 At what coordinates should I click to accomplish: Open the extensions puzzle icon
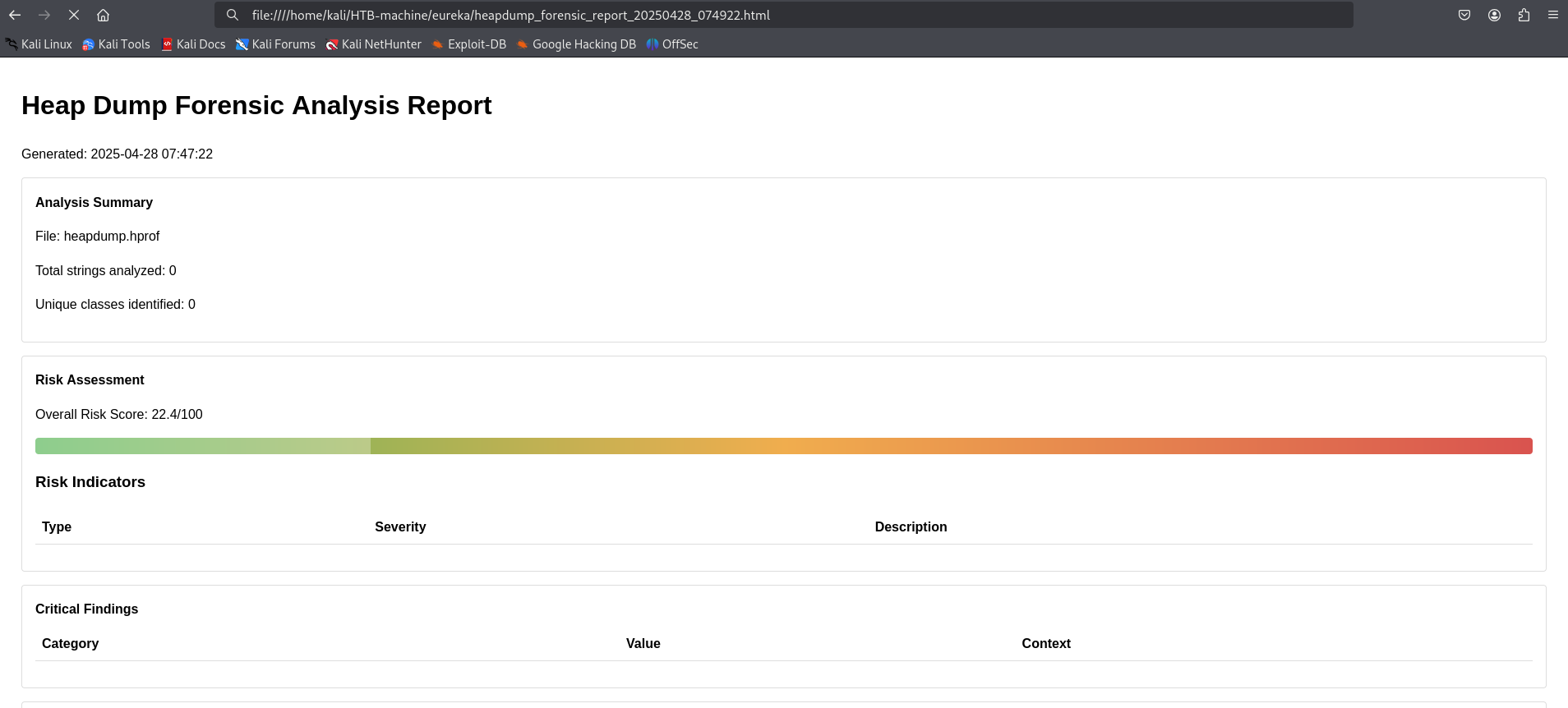(x=1524, y=15)
